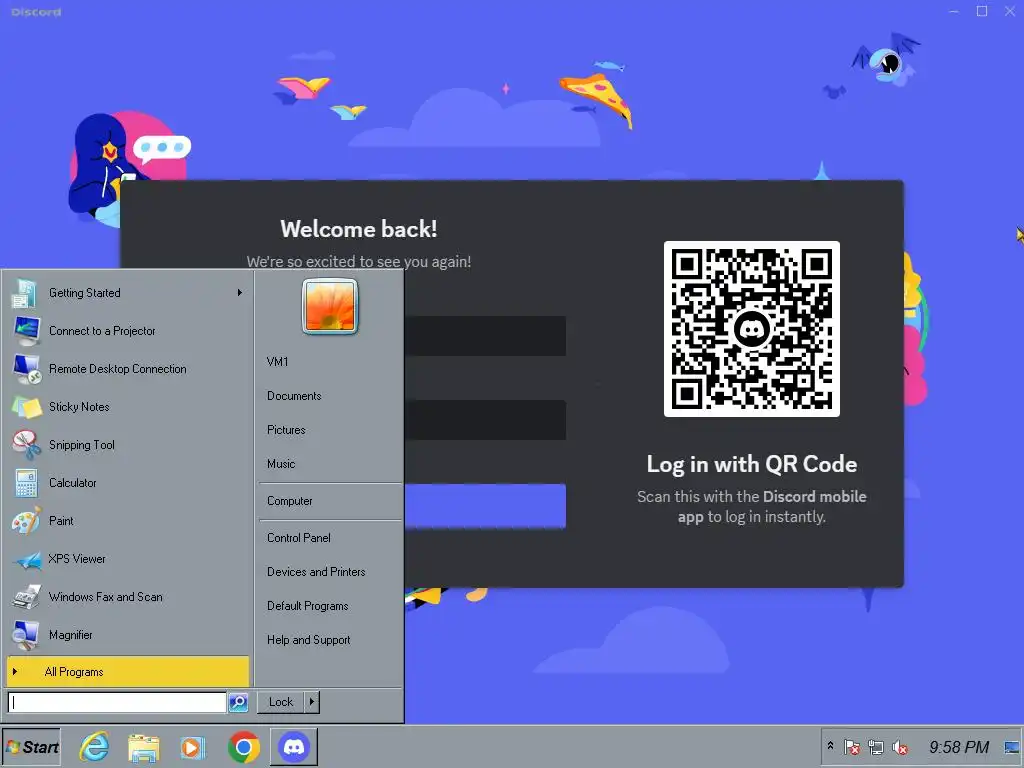The width and height of the screenshot is (1024, 768).
Task: Click the Show desktop icon at taskbar end
Action: [1012, 747]
